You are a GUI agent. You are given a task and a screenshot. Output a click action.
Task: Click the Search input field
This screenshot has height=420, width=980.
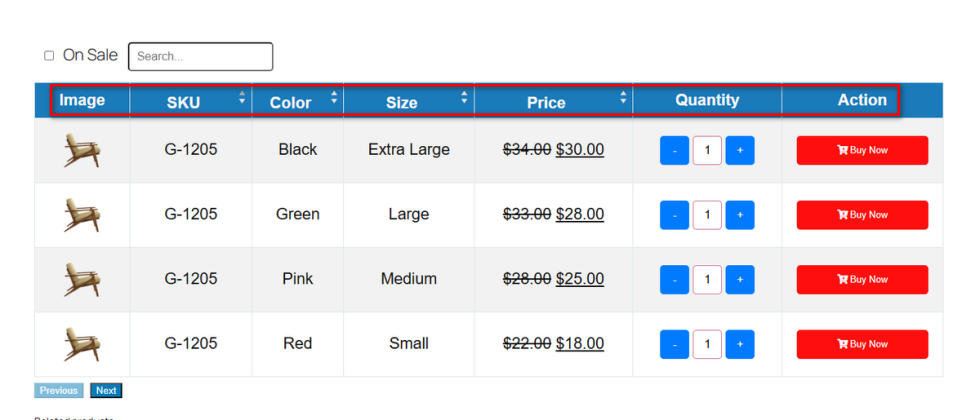point(200,57)
